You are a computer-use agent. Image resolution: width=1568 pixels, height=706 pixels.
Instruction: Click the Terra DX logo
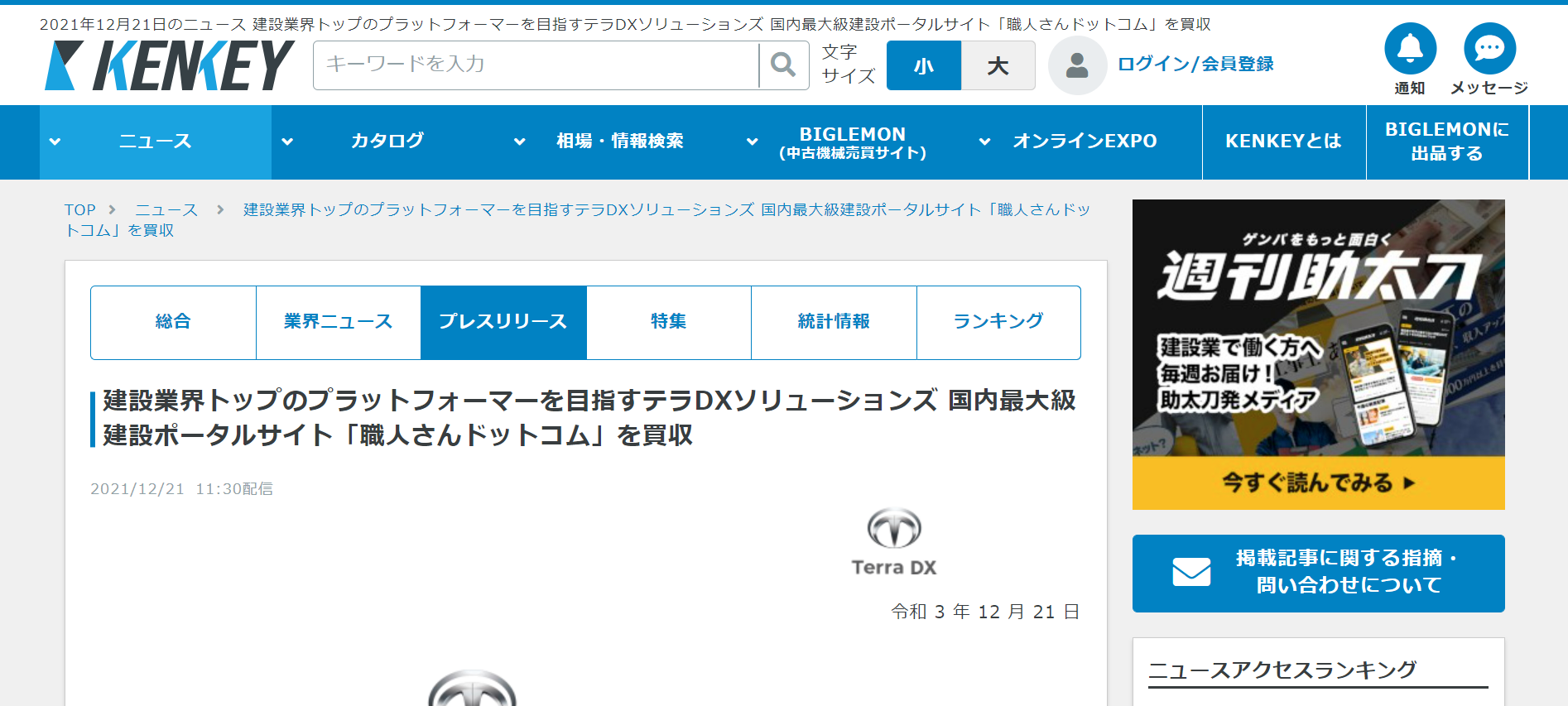coord(894,542)
